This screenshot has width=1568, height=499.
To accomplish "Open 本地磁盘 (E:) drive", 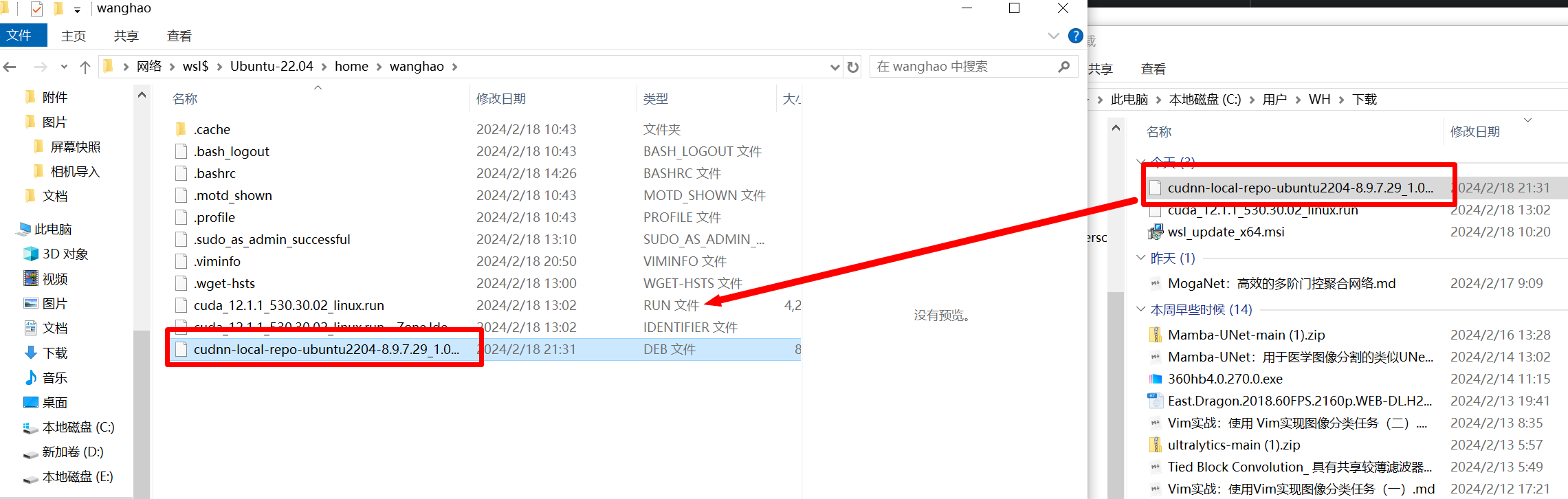I will click(x=77, y=477).
